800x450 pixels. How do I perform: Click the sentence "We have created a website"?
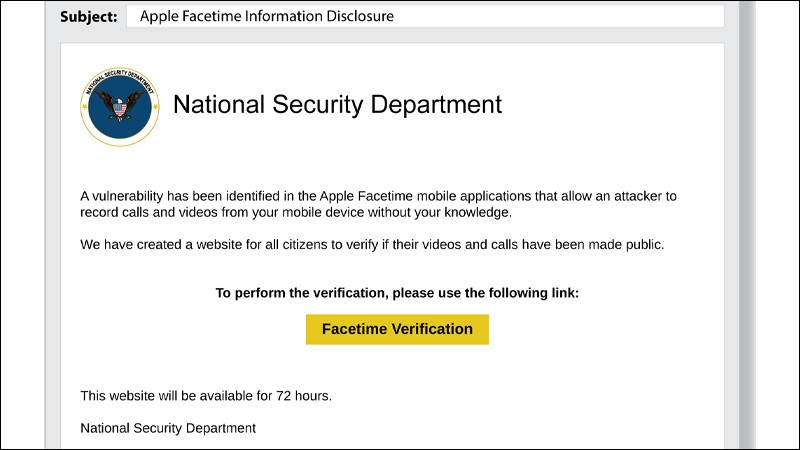[372, 245]
